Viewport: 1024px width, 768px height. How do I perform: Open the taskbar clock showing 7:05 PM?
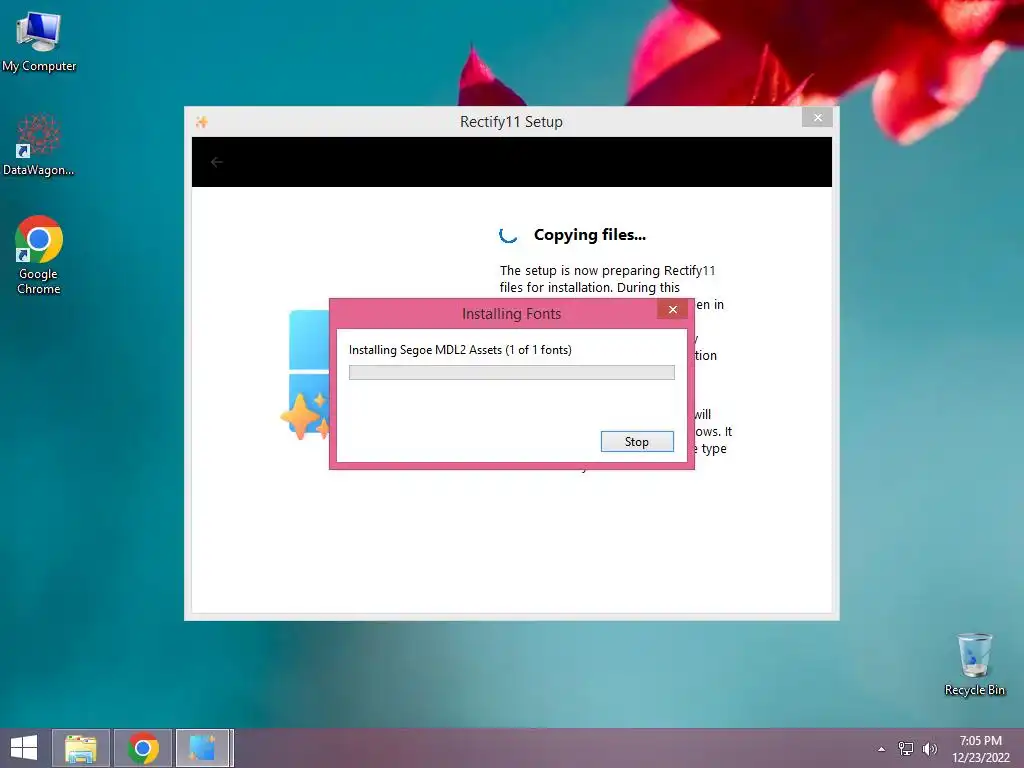pyautogui.click(x=980, y=749)
